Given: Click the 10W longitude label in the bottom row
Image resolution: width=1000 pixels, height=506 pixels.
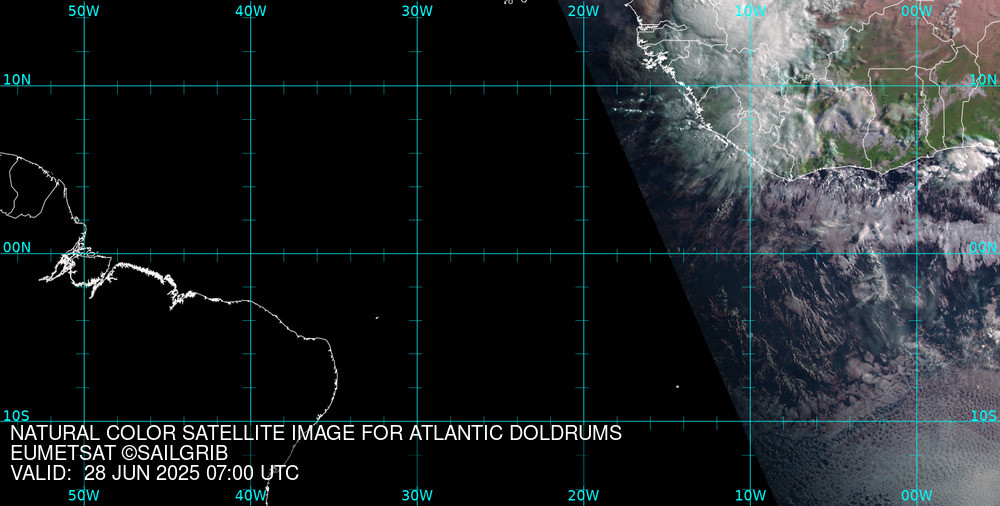Looking at the screenshot, I should click(750, 495).
